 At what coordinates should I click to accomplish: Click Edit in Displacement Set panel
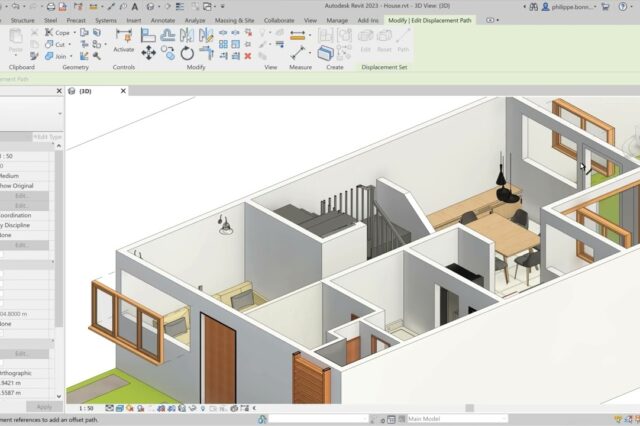click(365, 40)
